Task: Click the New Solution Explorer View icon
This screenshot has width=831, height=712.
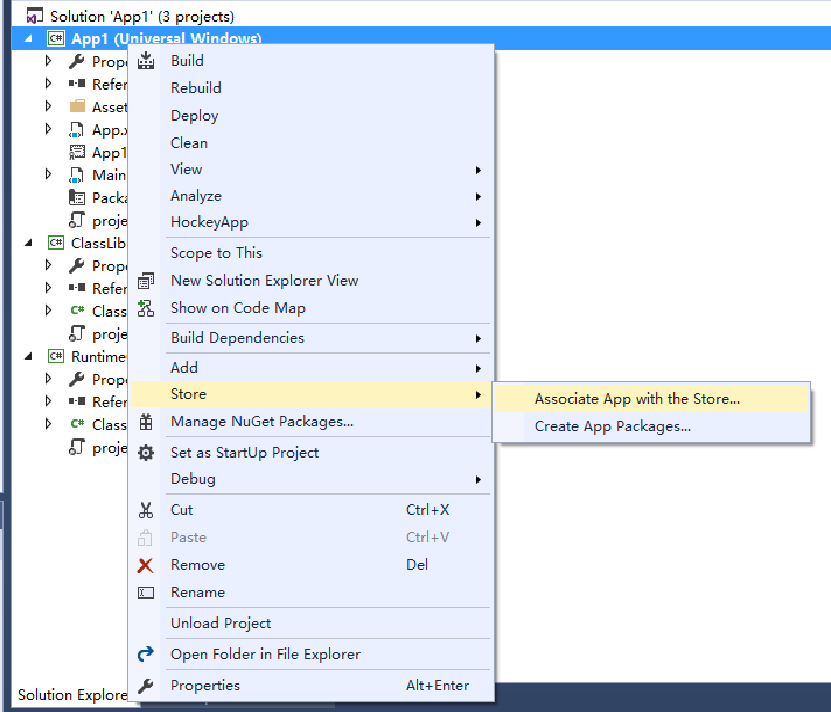Action: click(146, 280)
